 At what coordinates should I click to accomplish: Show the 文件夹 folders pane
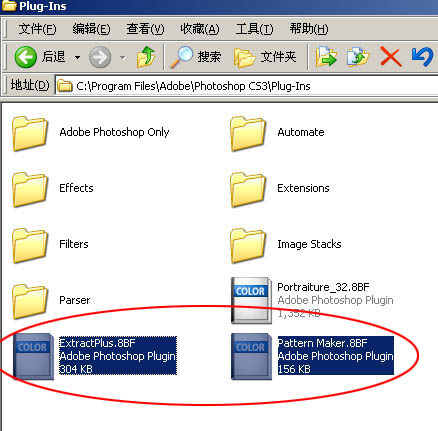point(265,57)
